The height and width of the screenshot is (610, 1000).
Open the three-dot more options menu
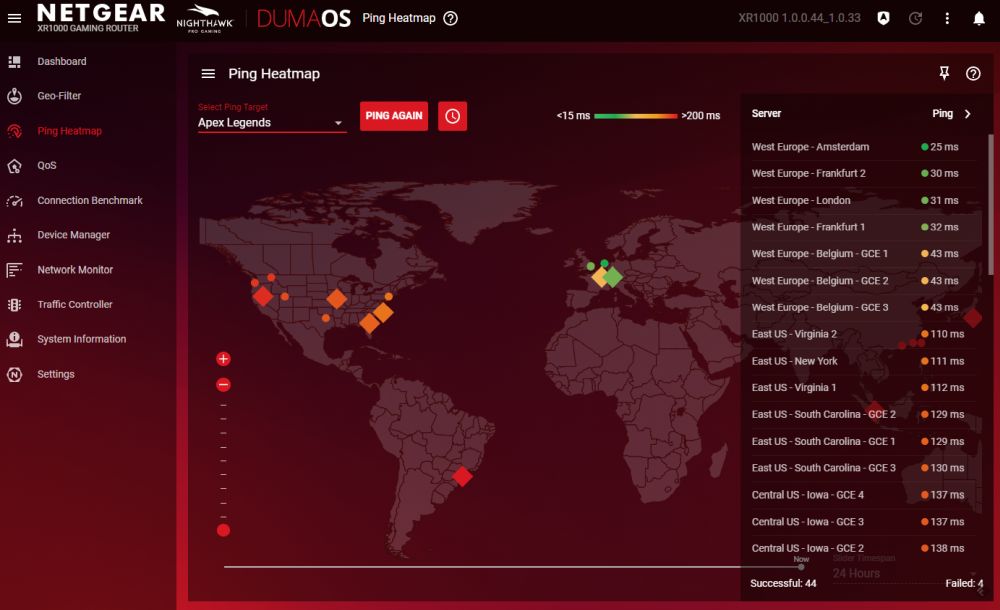click(x=947, y=19)
